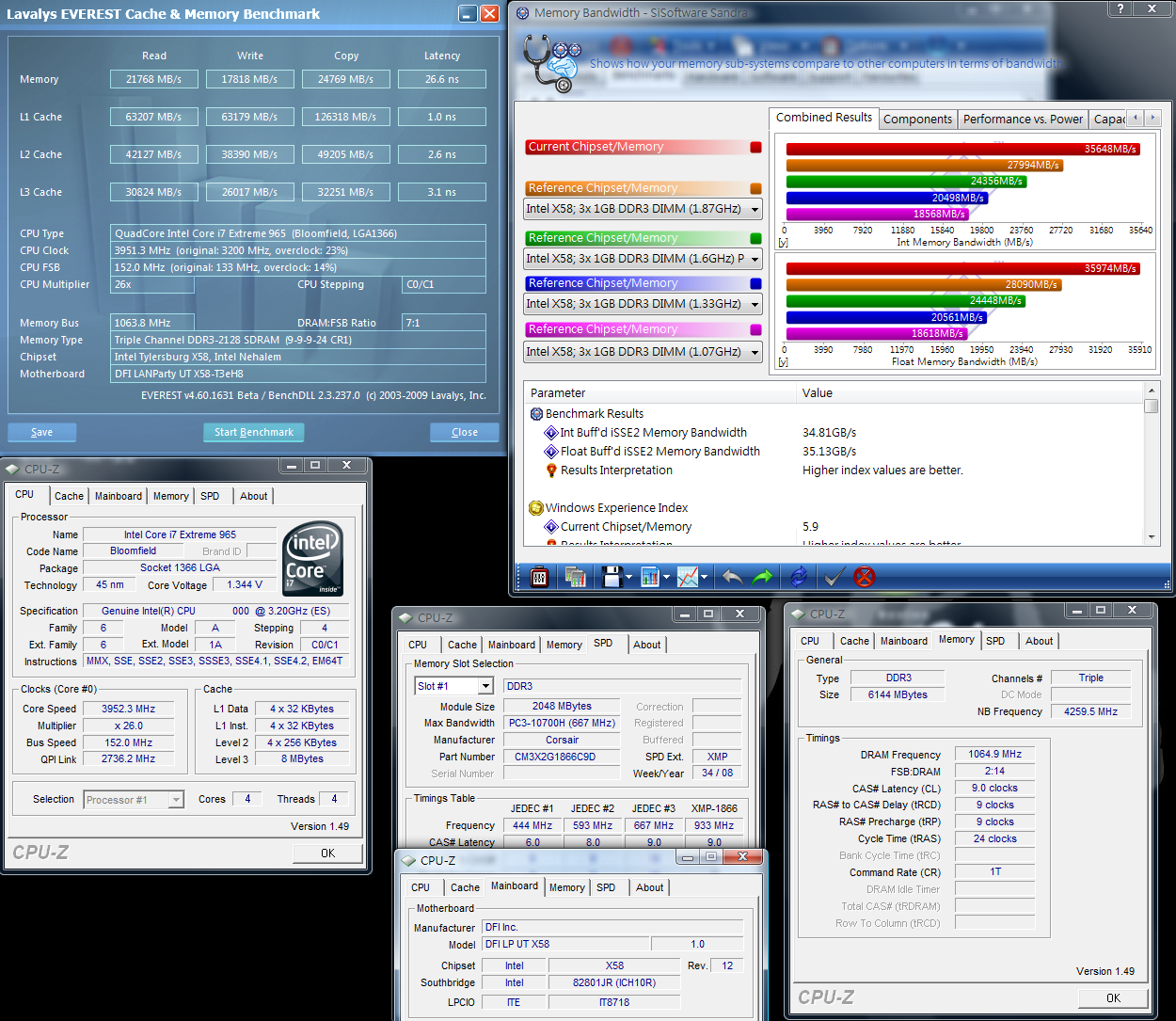Open the 1.87GHz reference chipset dropdown

point(755,210)
